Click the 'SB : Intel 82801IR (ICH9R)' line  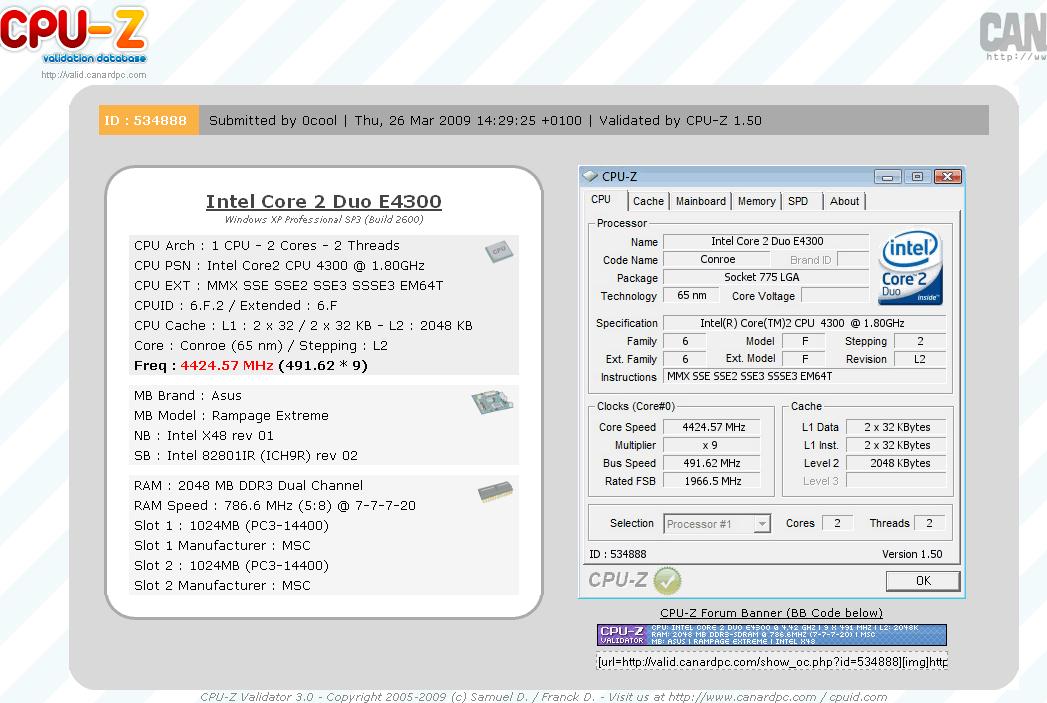pyautogui.click(x=246, y=455)
